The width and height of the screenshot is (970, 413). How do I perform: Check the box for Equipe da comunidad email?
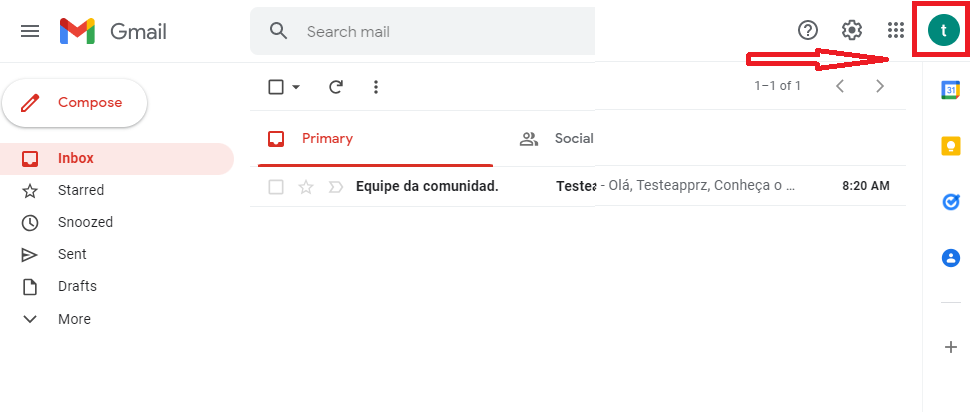pos(276,187)
